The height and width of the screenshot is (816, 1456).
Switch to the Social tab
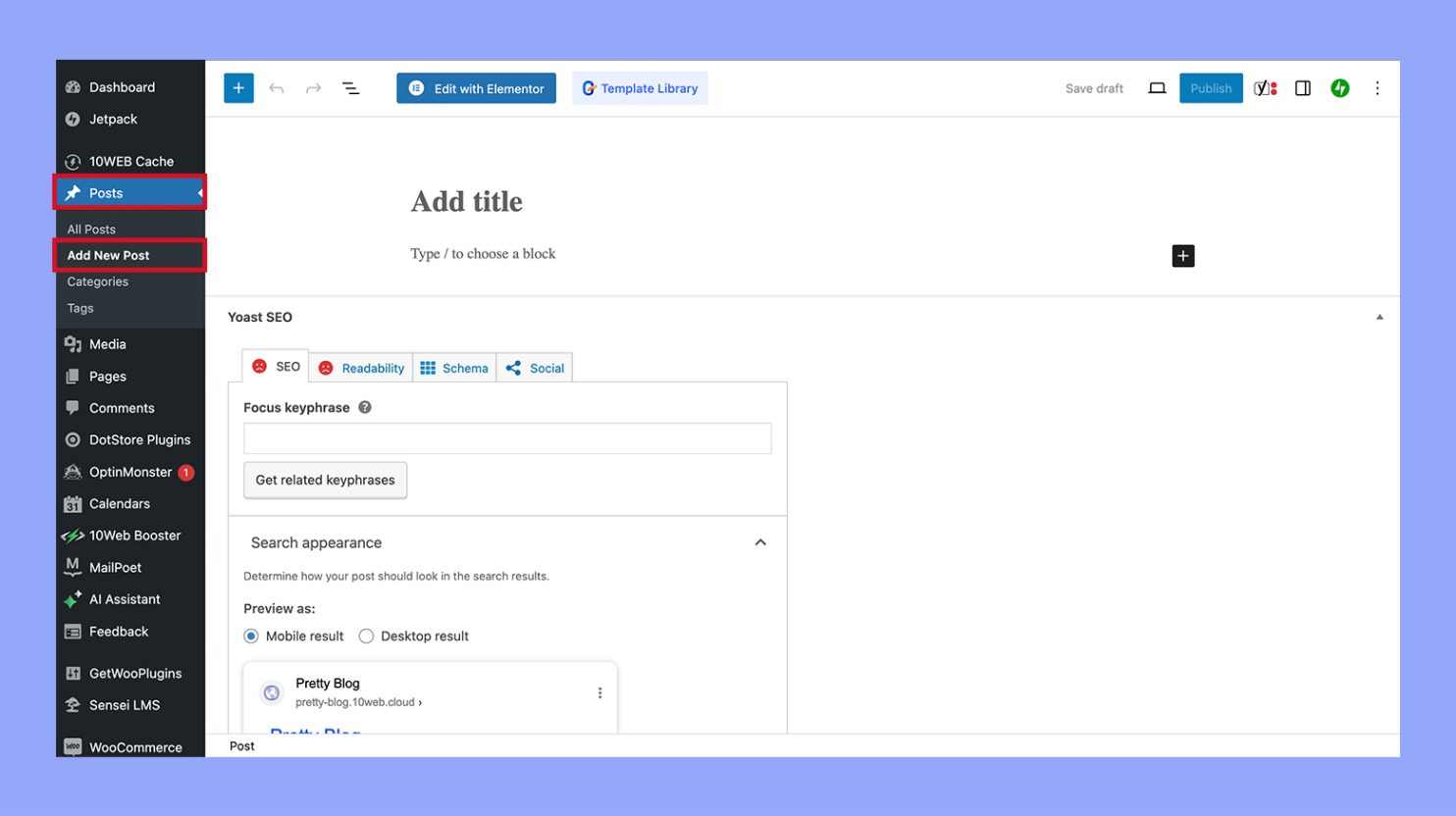[x=535, y=368]
